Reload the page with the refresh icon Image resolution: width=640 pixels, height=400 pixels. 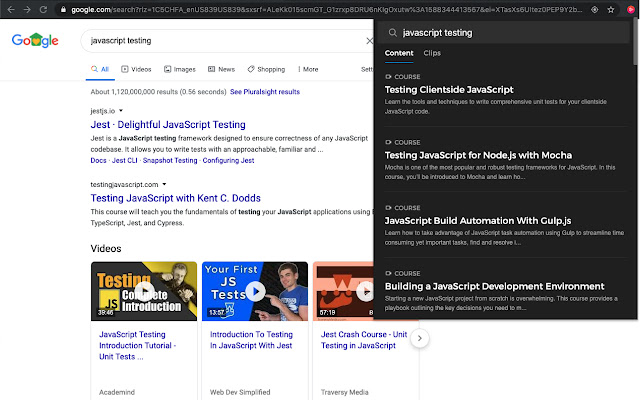pos(43,9)
